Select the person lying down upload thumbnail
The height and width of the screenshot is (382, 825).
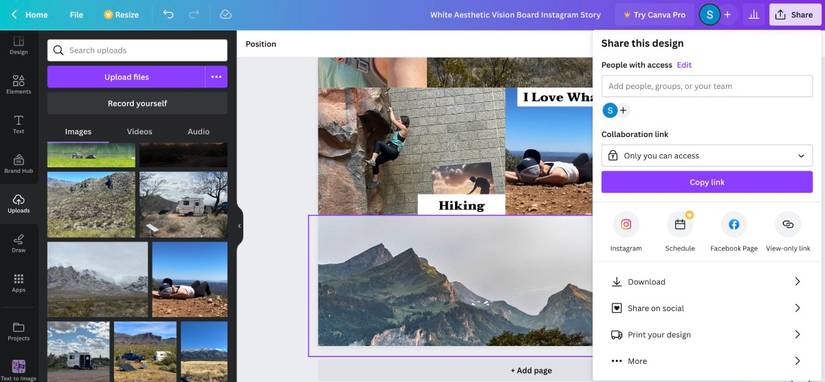click(x=190, y=279)
